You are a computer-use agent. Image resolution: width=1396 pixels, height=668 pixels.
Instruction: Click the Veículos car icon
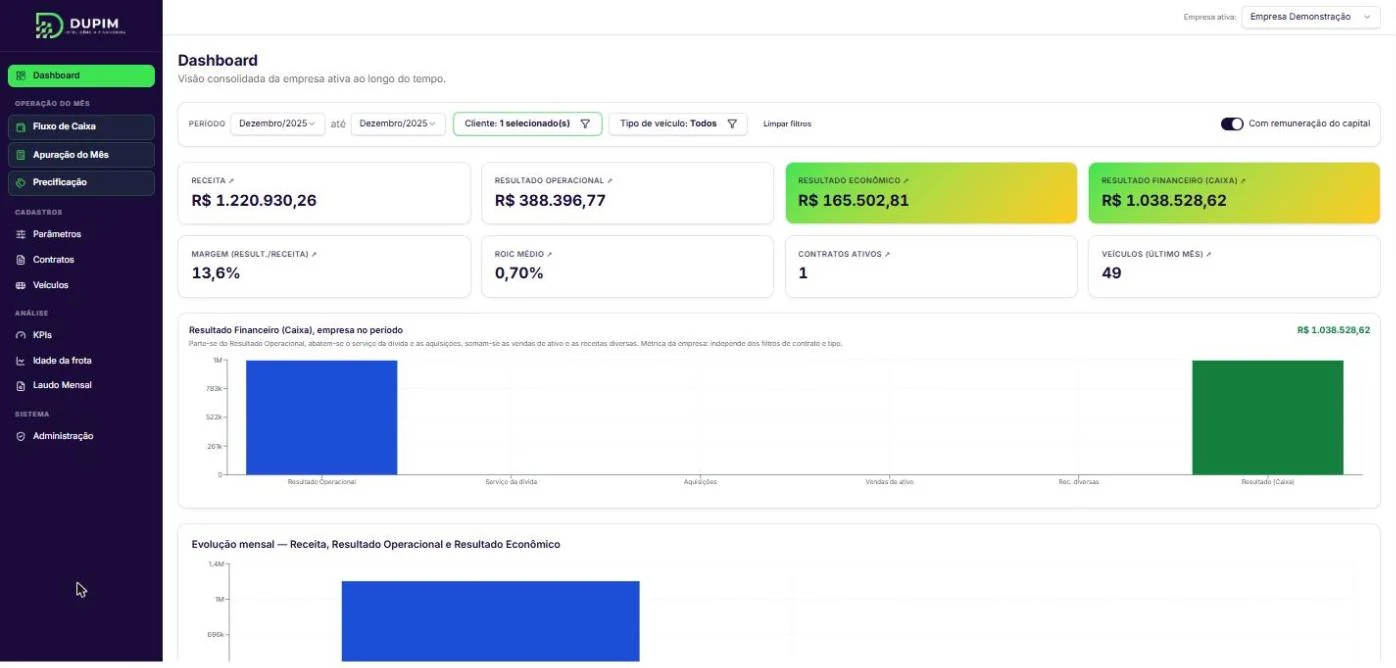pos(21,286)
